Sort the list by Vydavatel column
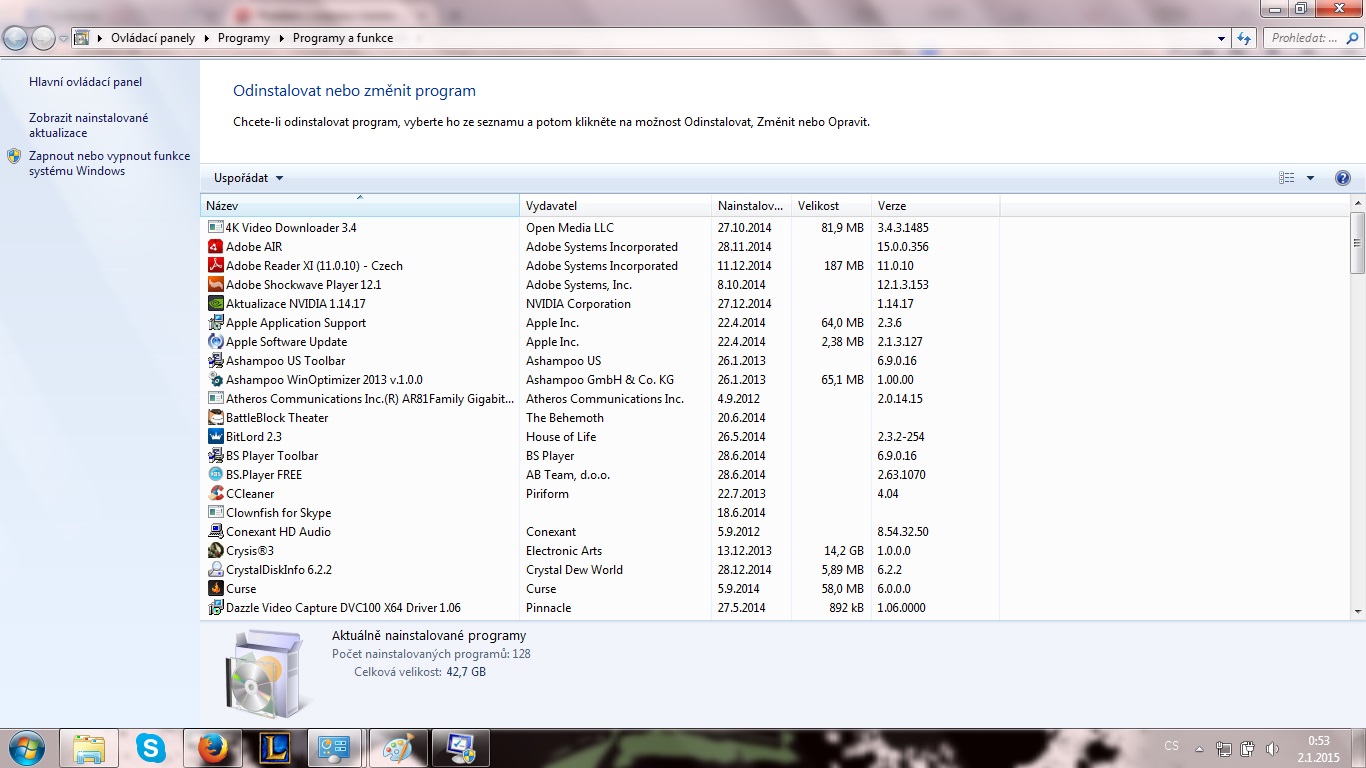This screenshot has width=1366, height=768. tap(616, 206)
